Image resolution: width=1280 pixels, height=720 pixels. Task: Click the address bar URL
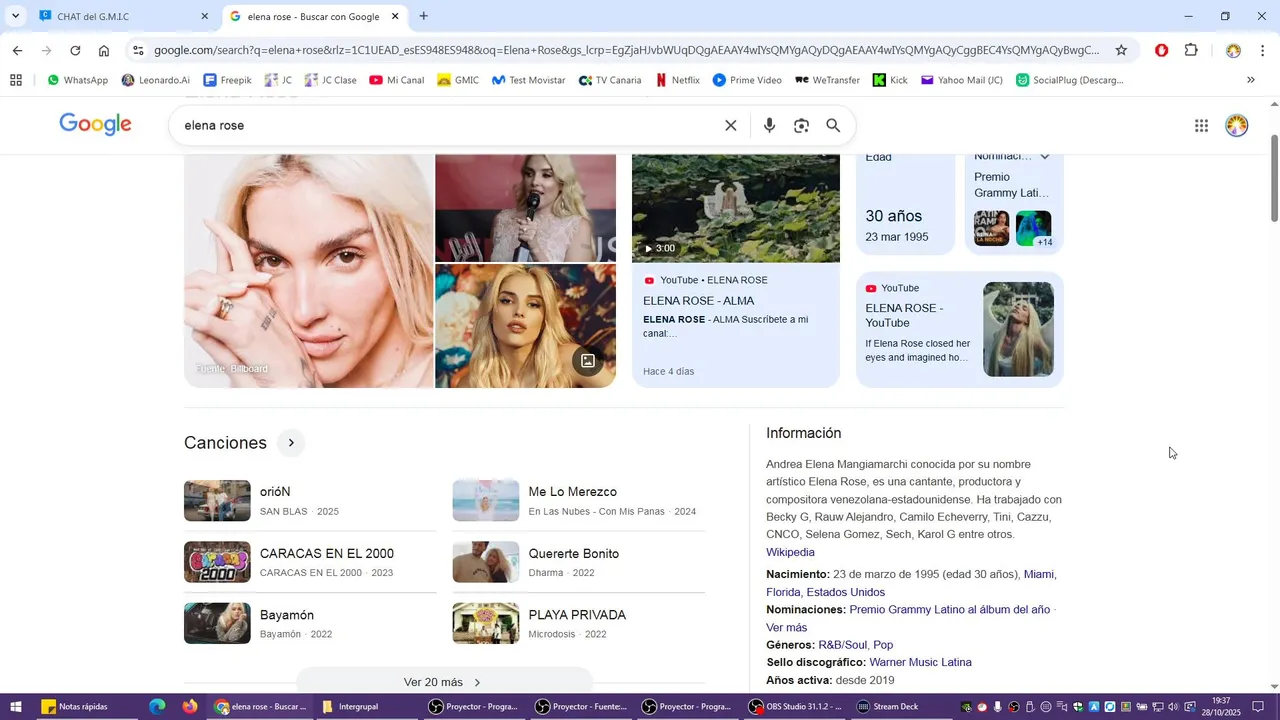[626, 51]
